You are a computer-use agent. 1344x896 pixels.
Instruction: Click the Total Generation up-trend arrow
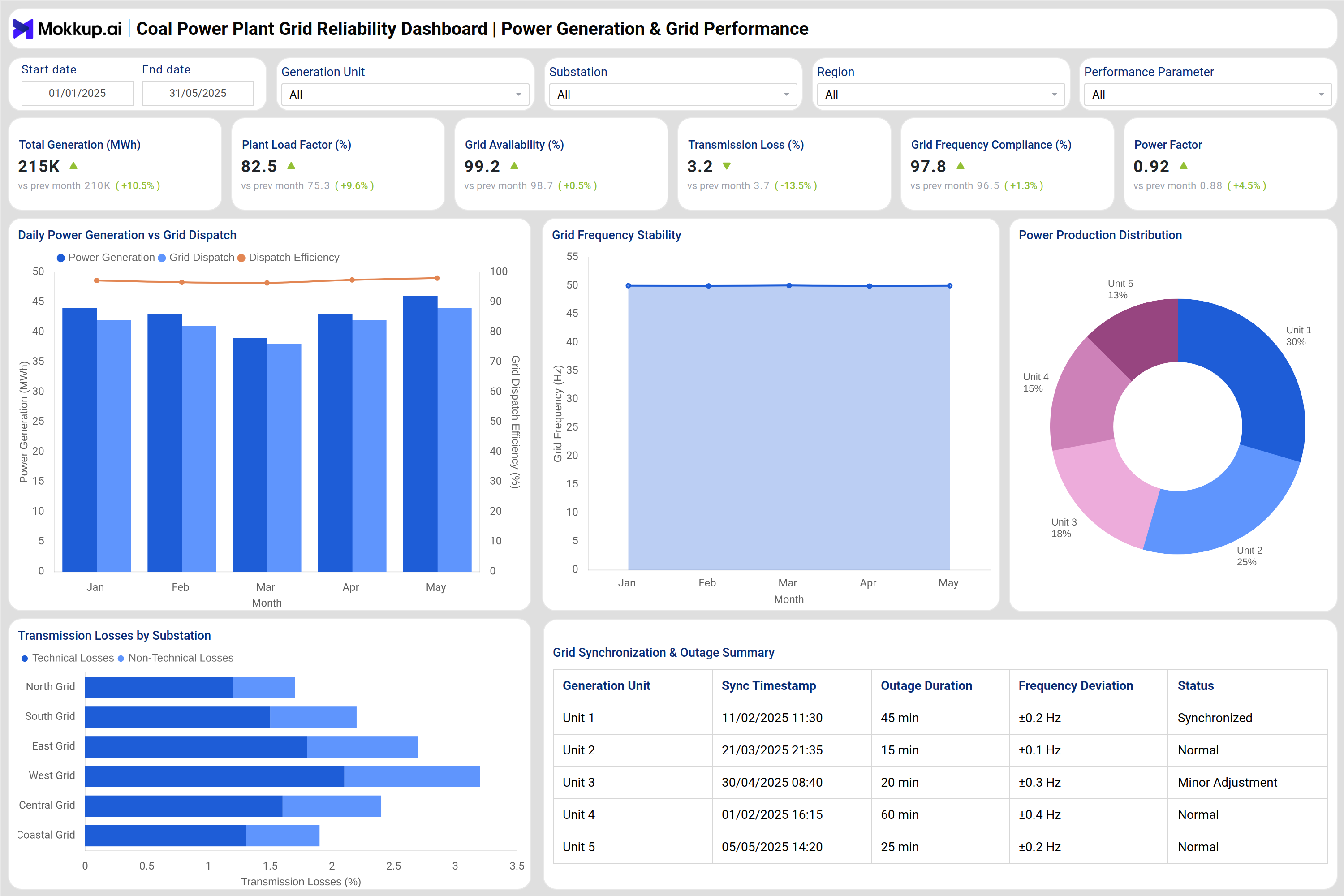73,166
